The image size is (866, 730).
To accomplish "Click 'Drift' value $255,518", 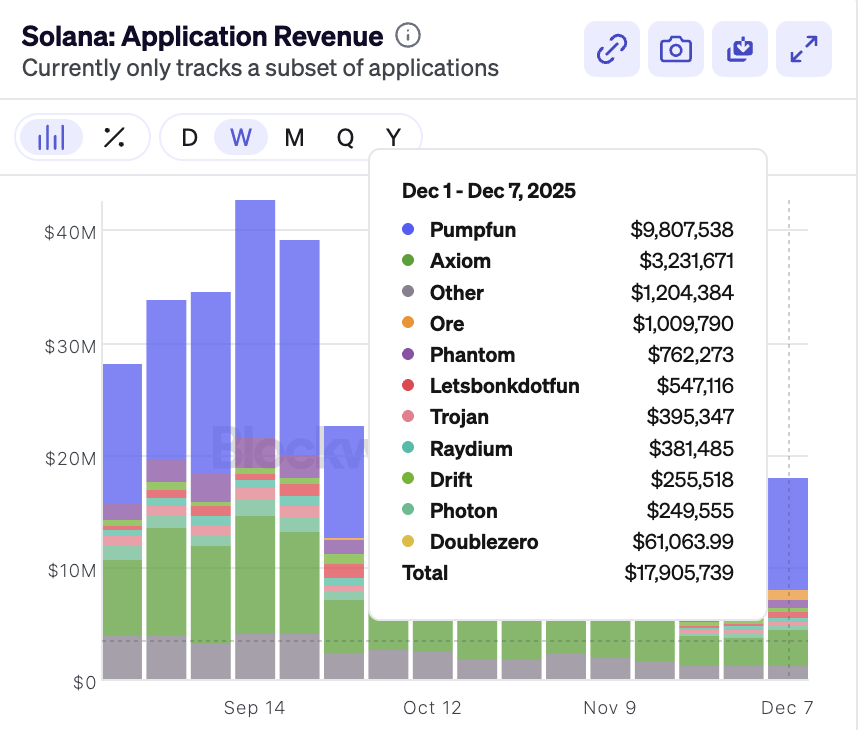I will pyautogui.click(x=692, y=479).
